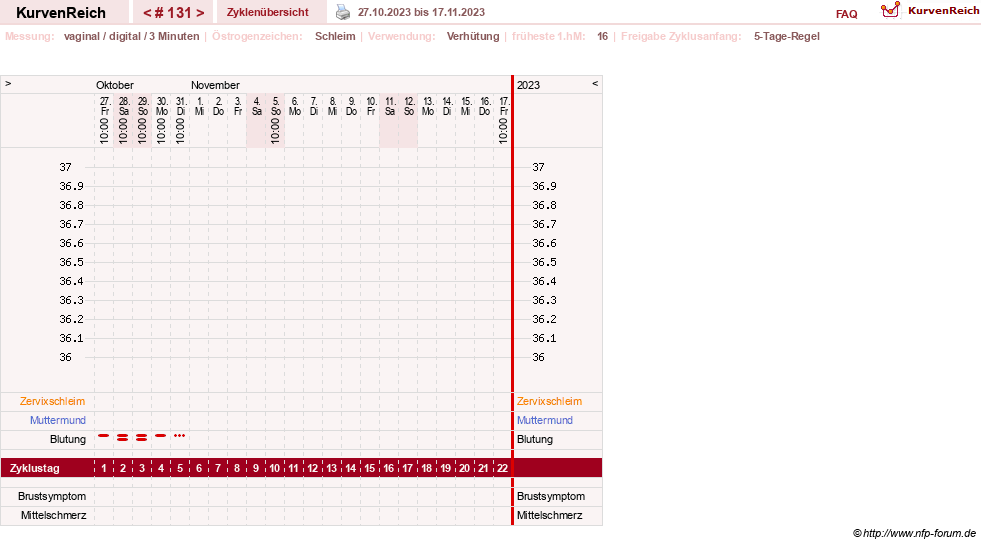
Task: Select date column 4. Sa
Action: click(257, 106)
